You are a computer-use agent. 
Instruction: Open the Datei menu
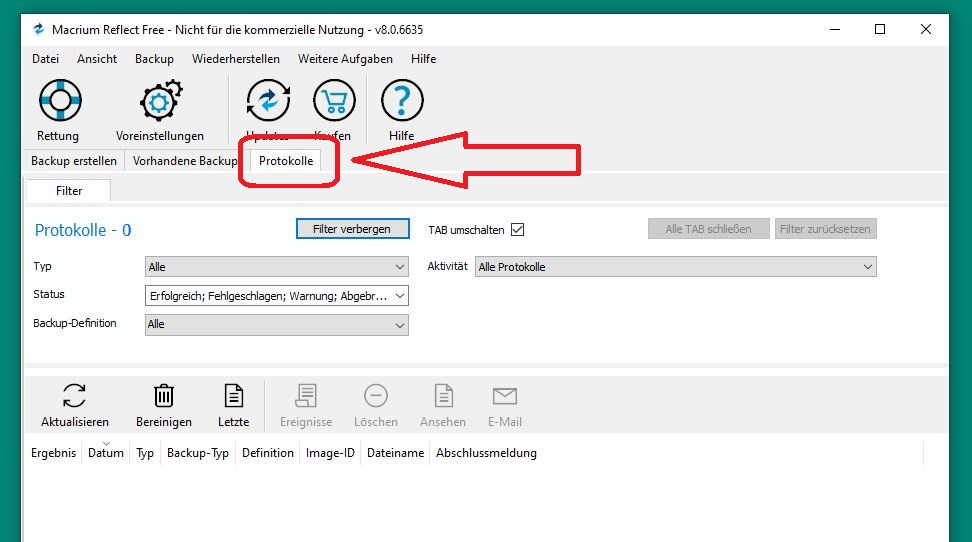click(45, 59)
